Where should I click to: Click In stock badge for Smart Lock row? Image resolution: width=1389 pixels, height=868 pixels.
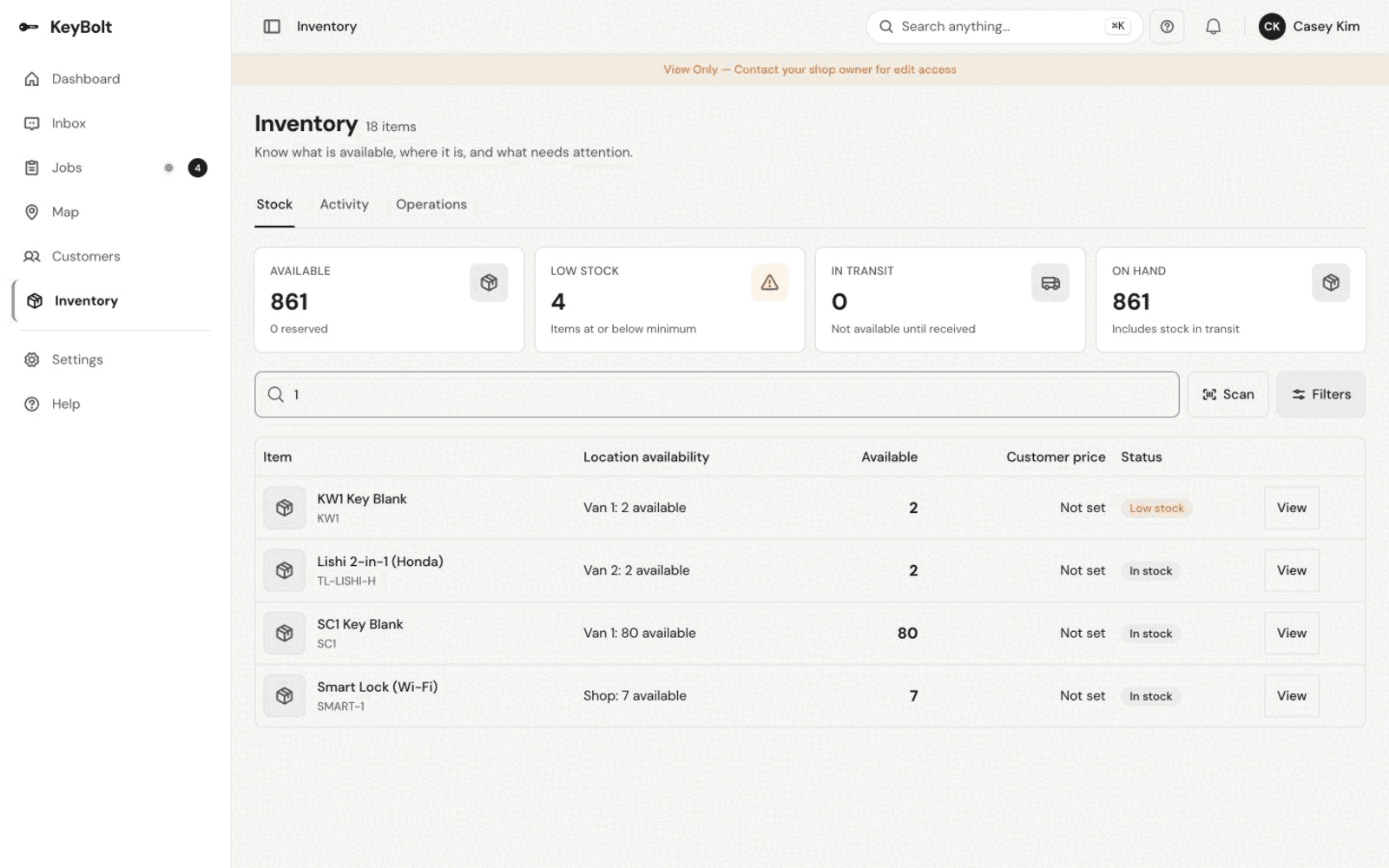pyautogui.click(x=1150, y=696)
